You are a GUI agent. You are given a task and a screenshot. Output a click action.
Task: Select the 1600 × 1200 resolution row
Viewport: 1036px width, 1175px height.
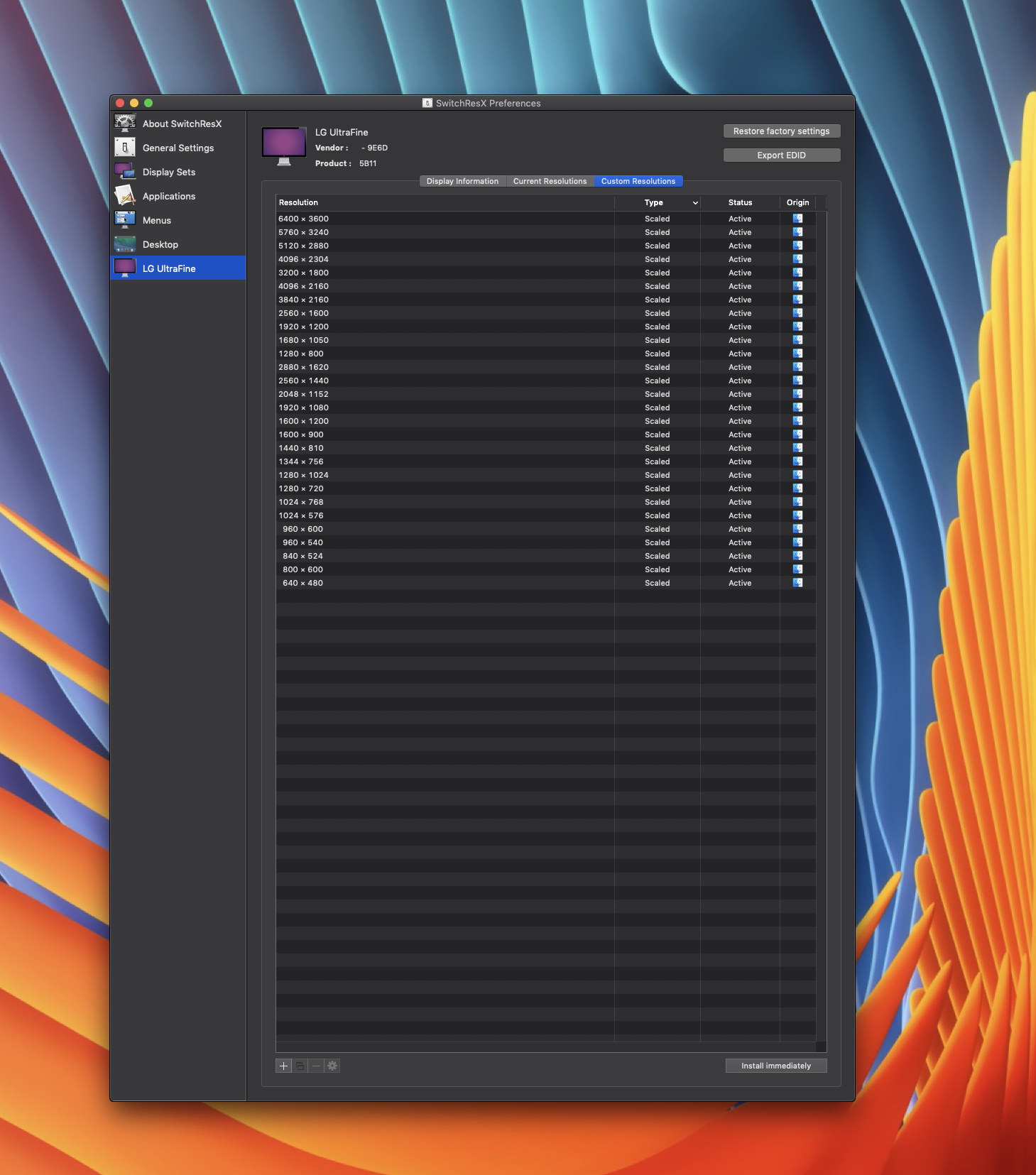[x=545, y=421]
